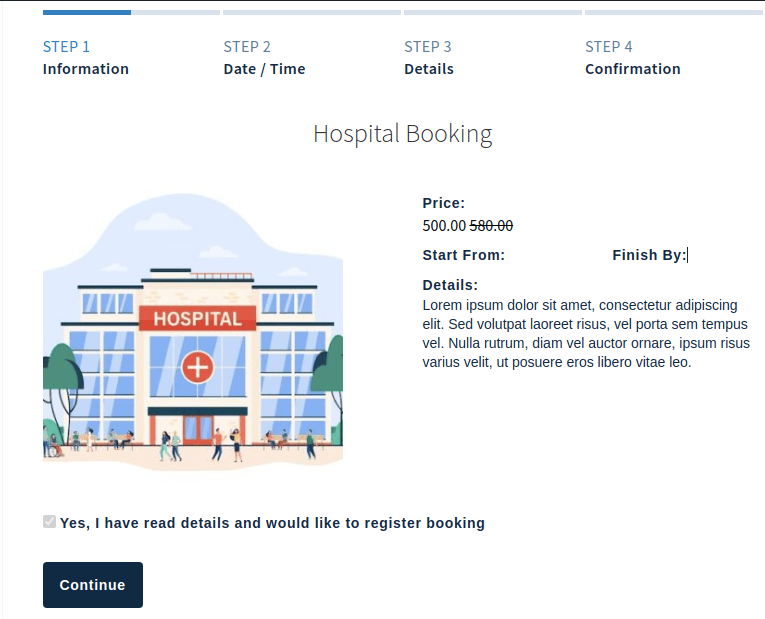Open the Step 1 Information tab
This screenshot has height=619, width=765.
(85, 58)
